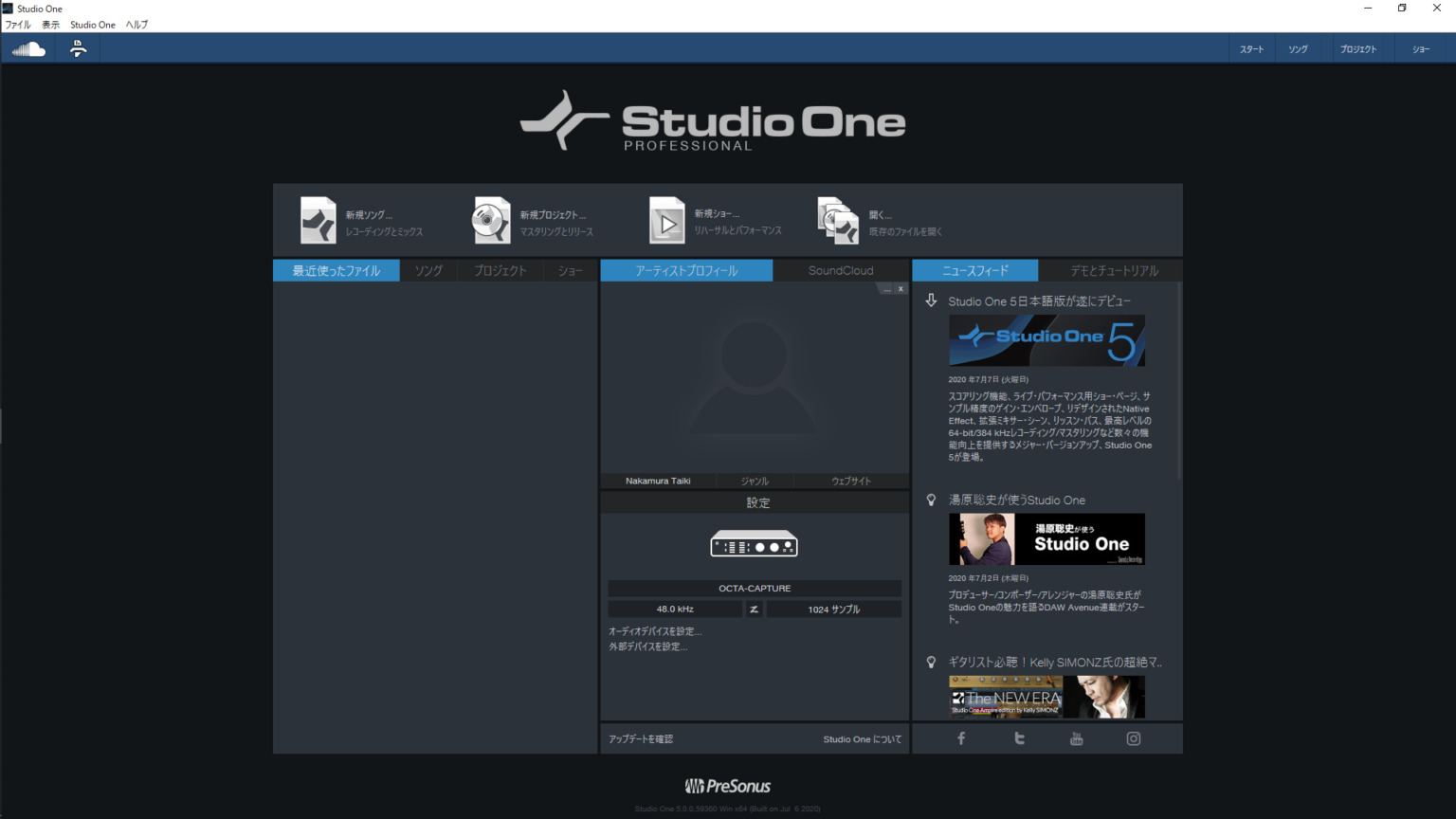Click the new project disc icon

[491, 221]
